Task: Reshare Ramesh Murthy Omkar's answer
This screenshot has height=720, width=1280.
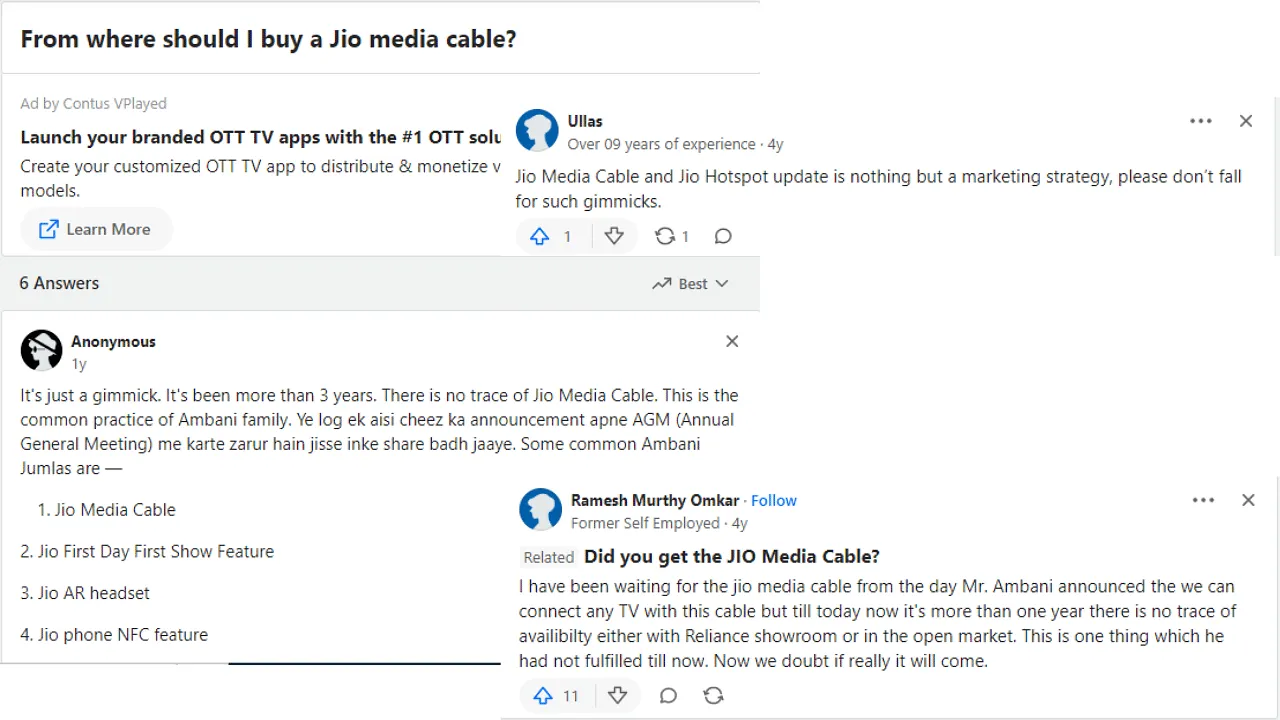Action: [x=713, y=695]
